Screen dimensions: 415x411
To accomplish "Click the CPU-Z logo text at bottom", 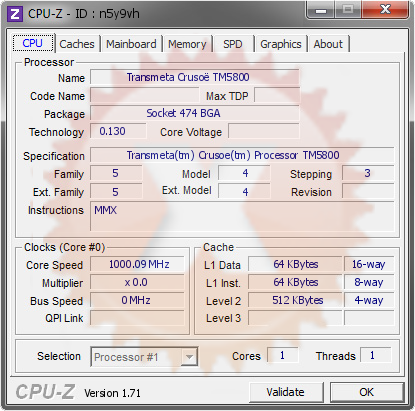I will tap(45, 391).
